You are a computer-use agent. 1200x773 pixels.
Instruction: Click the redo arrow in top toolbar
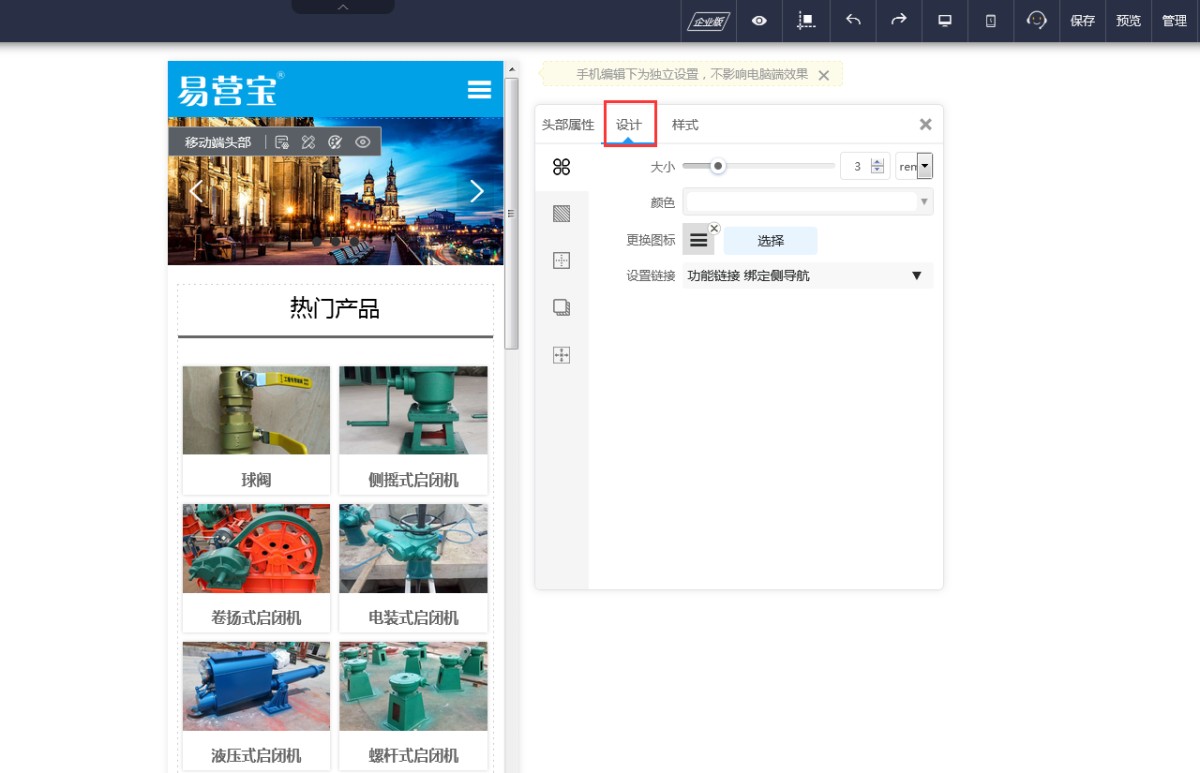click(x=898, y=21)
